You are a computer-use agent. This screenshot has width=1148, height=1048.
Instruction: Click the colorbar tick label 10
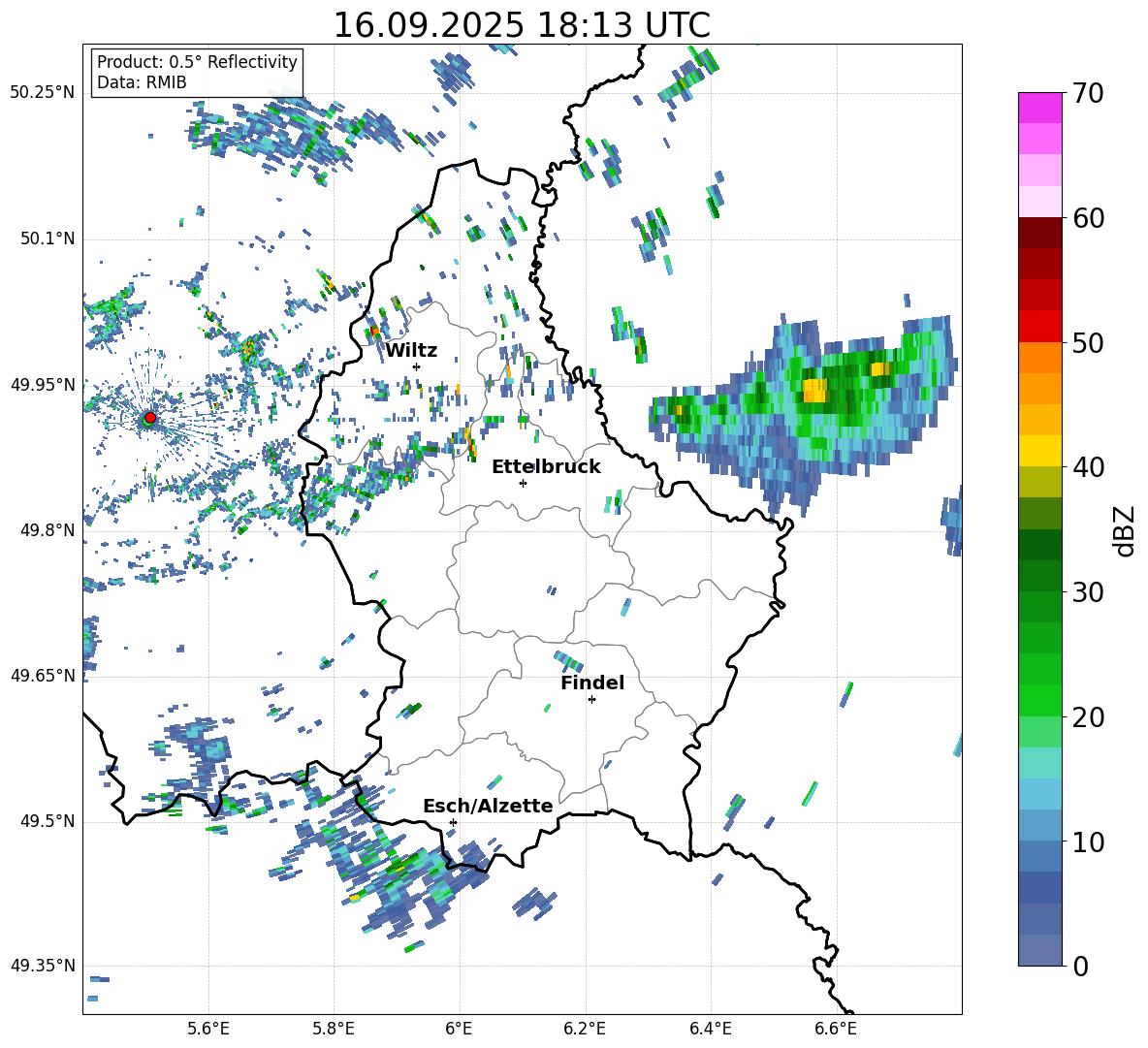click(x=1088, y=842)
